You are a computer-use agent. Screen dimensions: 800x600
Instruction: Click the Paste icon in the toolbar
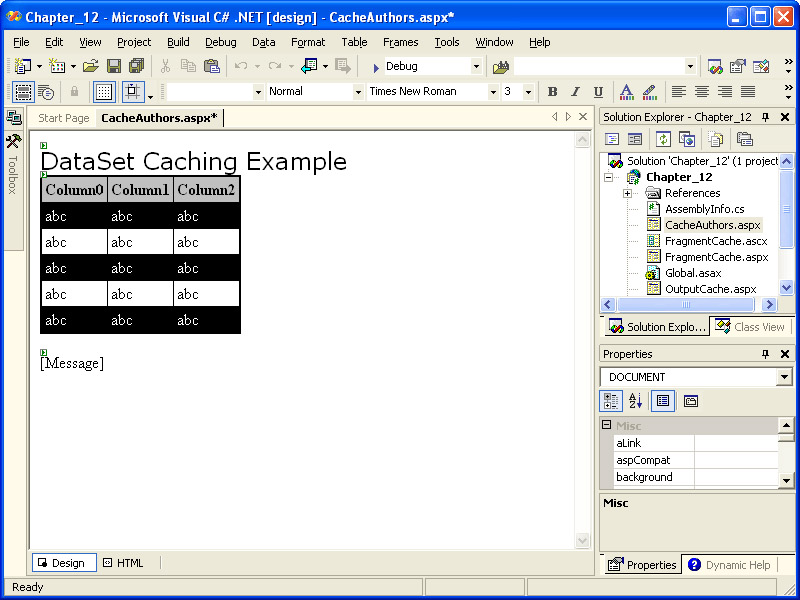coord(211,66)
